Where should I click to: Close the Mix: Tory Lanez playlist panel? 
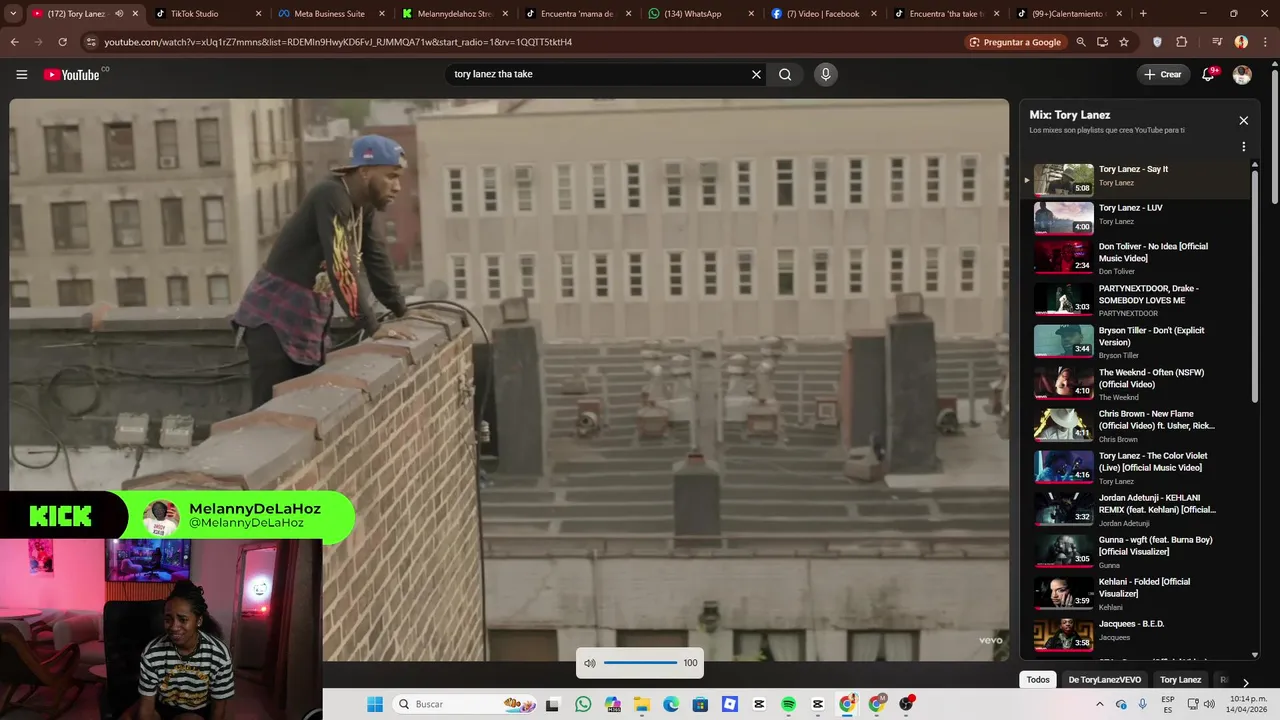click(1243, 120)
